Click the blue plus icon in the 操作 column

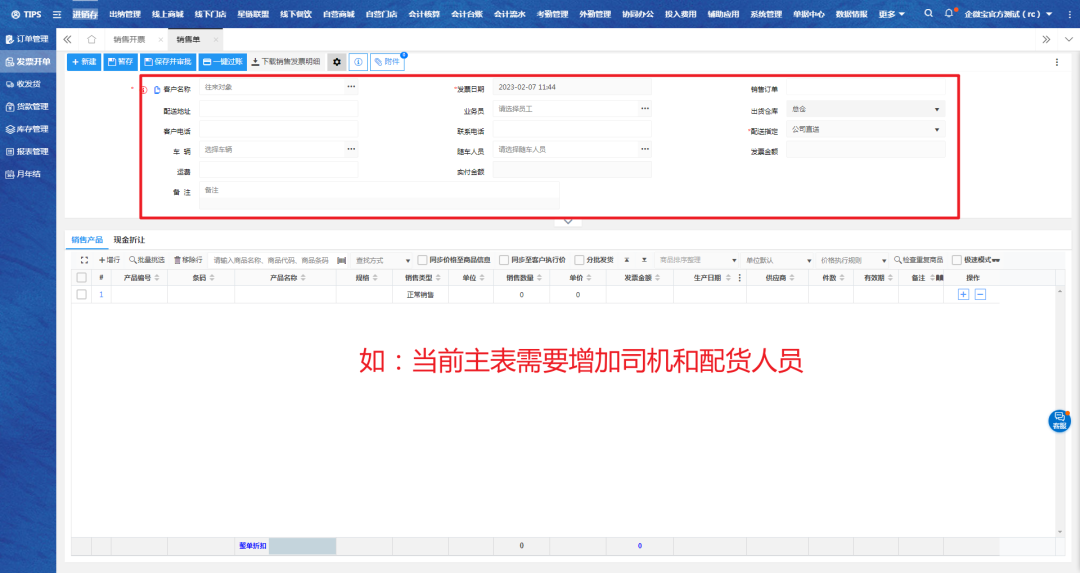pos(963,294)
